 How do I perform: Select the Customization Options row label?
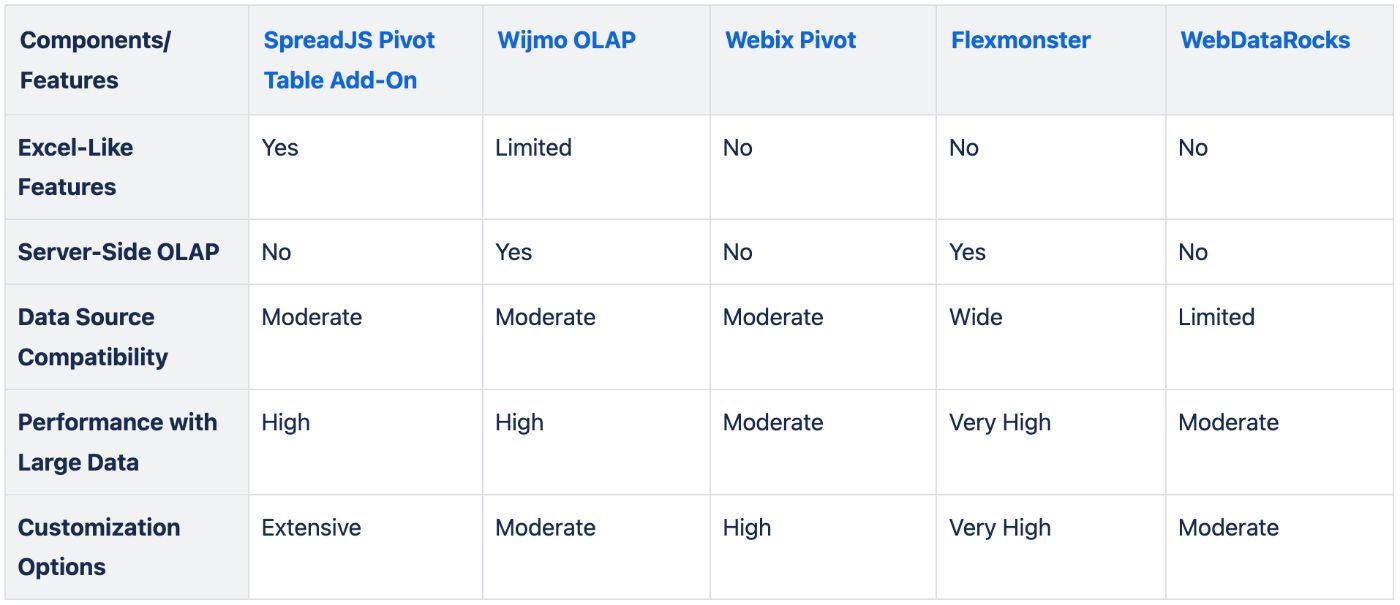(99, 547)
